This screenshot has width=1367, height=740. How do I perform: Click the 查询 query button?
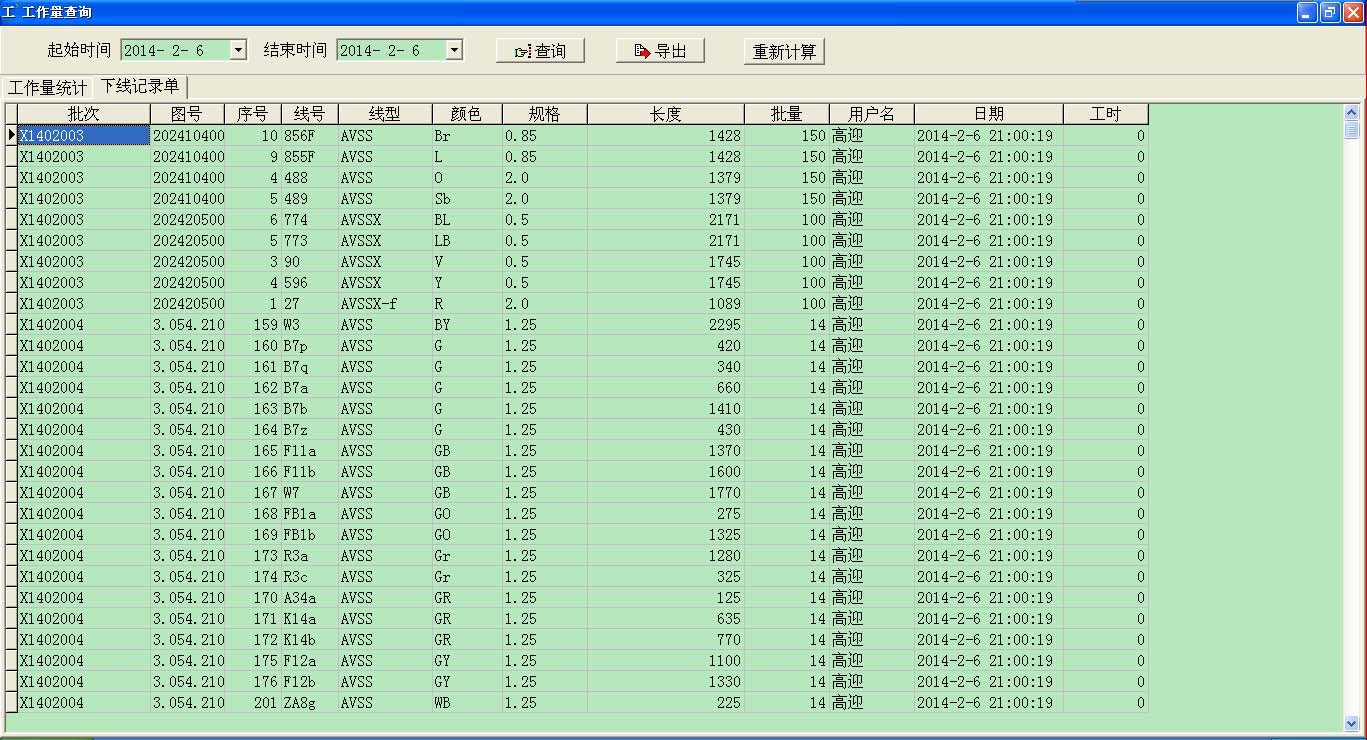[540, 51]
